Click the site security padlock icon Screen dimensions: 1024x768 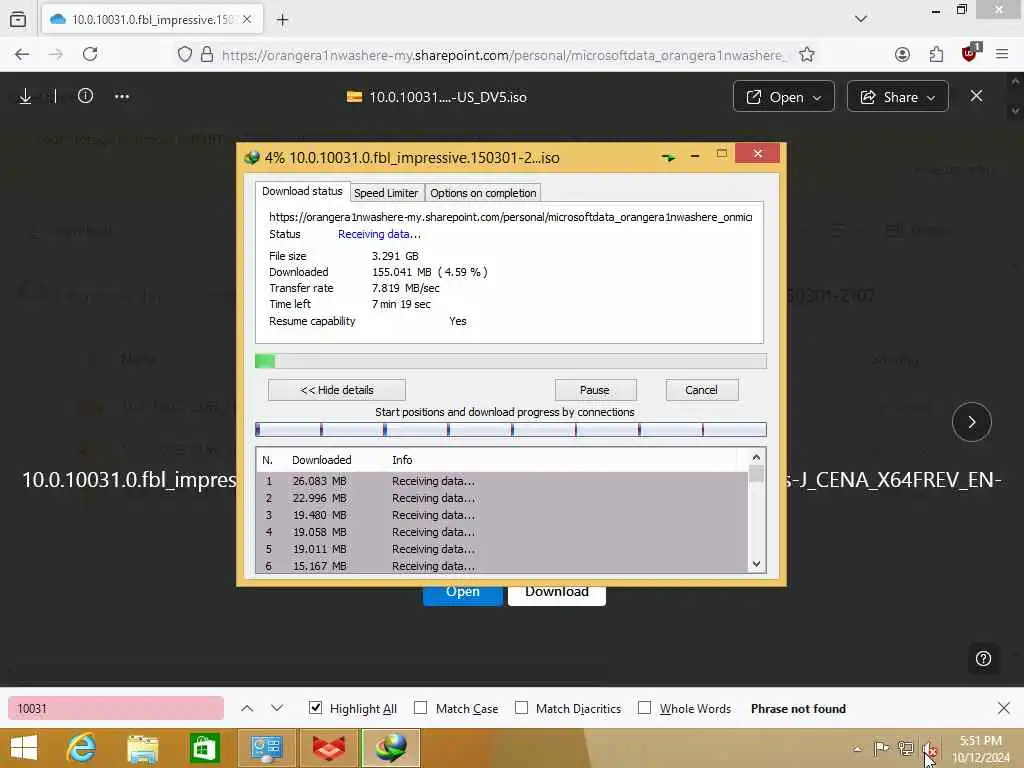point(207,54)
